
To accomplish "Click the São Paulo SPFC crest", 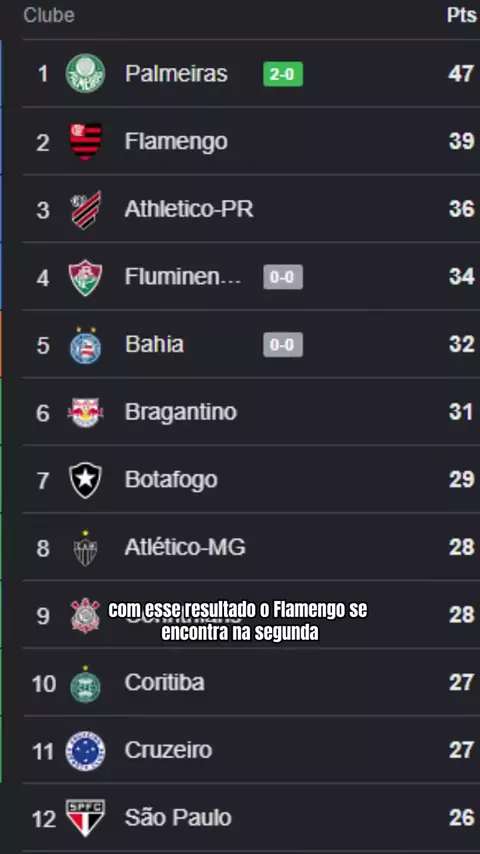I will coord(86,818).
